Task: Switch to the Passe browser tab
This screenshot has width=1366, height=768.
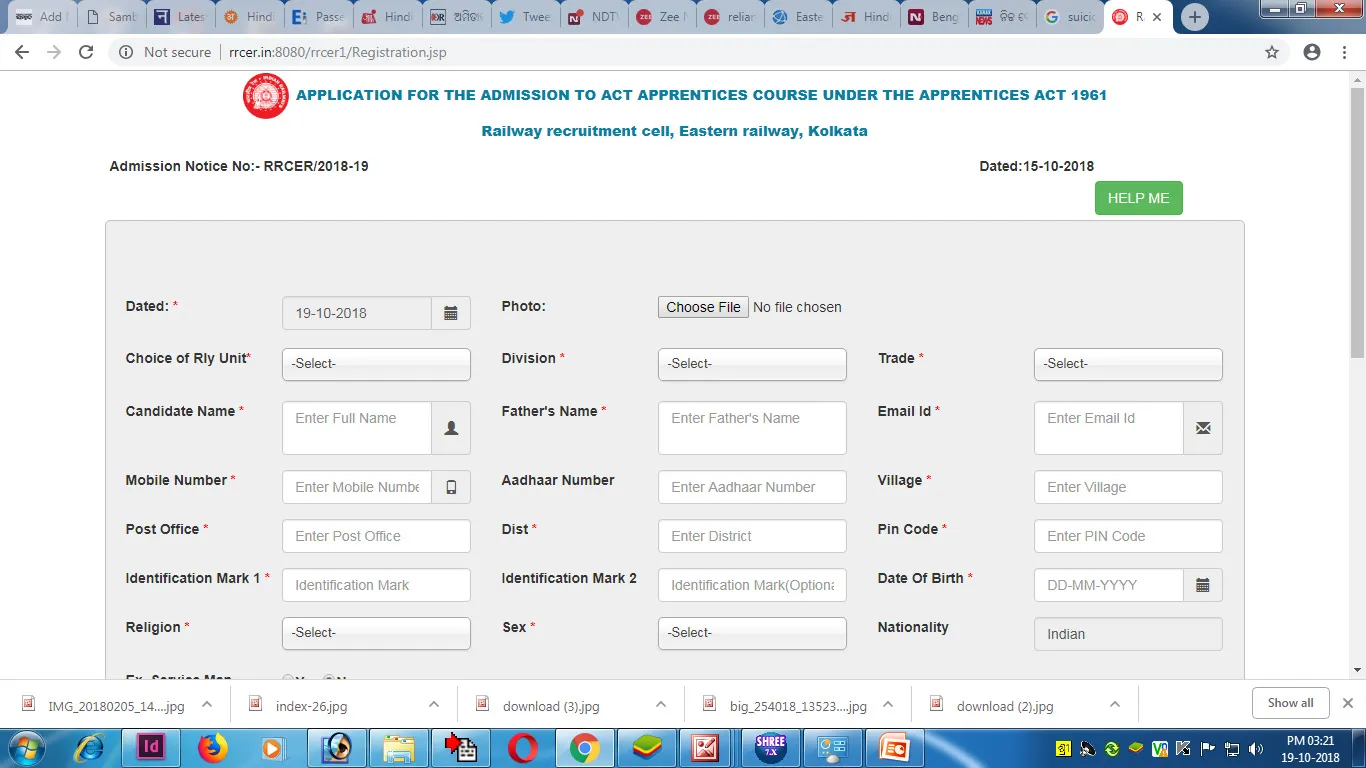Action: [318, 17]
